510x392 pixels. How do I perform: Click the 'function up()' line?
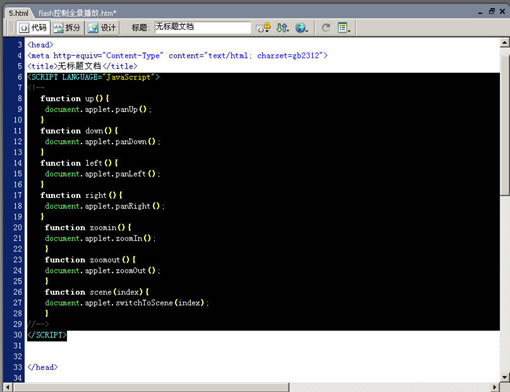tap(75, 99)
